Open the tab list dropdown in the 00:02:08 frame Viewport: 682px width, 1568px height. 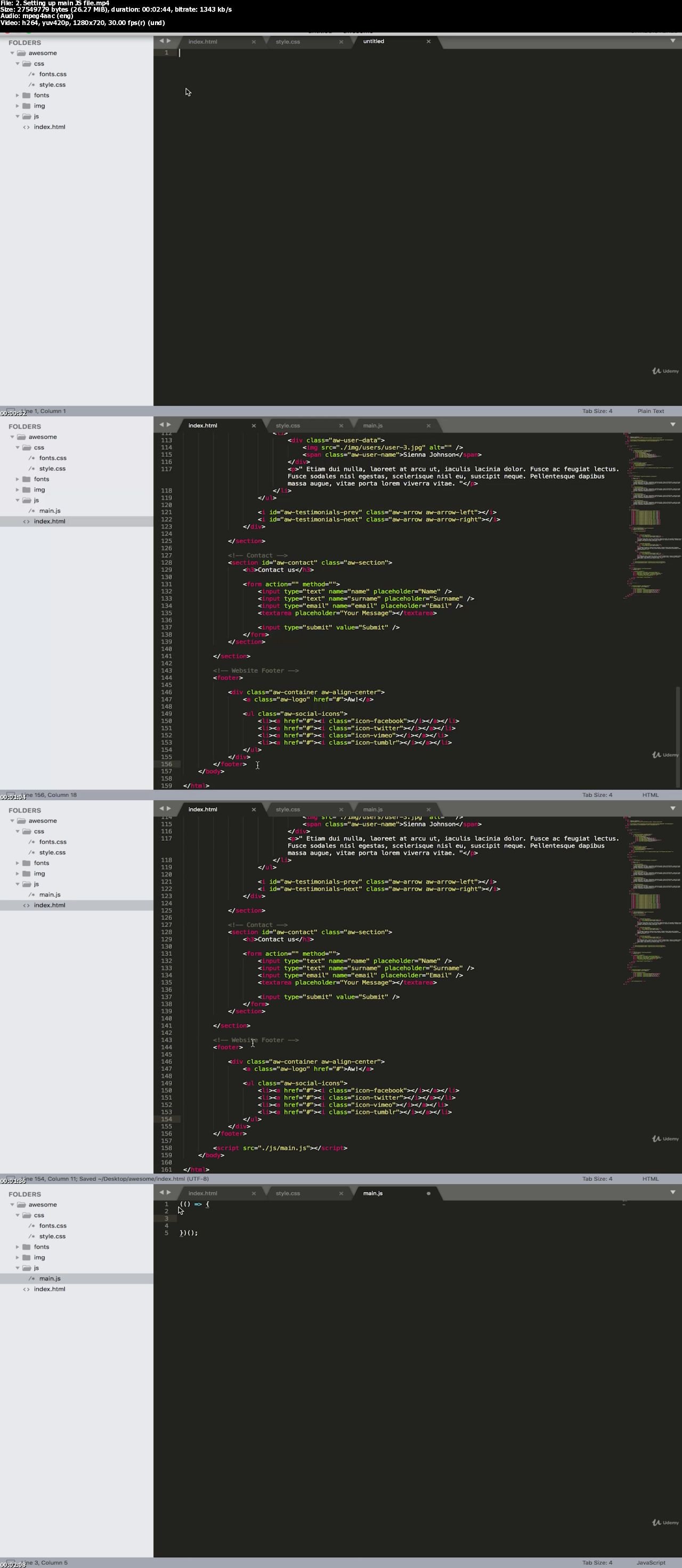pyautogui.click(x=672, y=1193)
